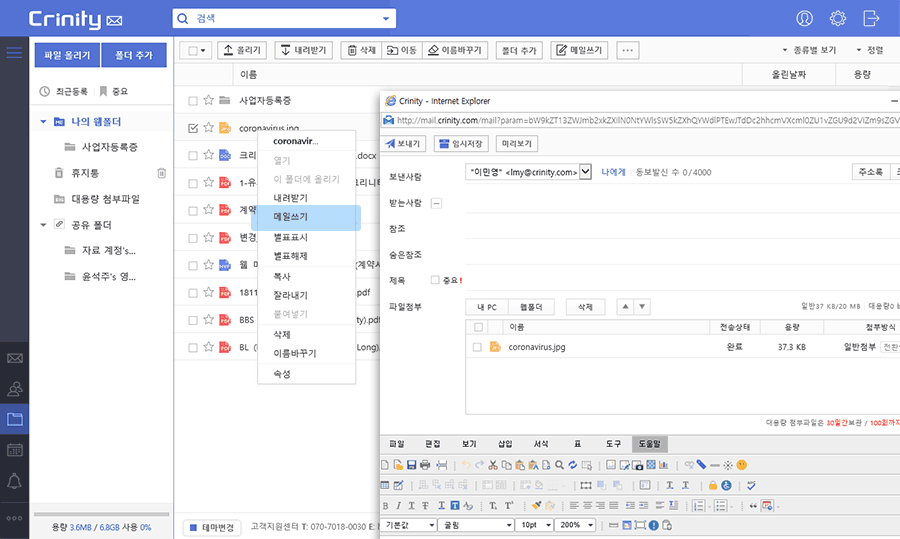Click the insert hyperlink icon in editor
Image resolution: width=900 pixels, height=539 pixels.
tap(689, 465)
